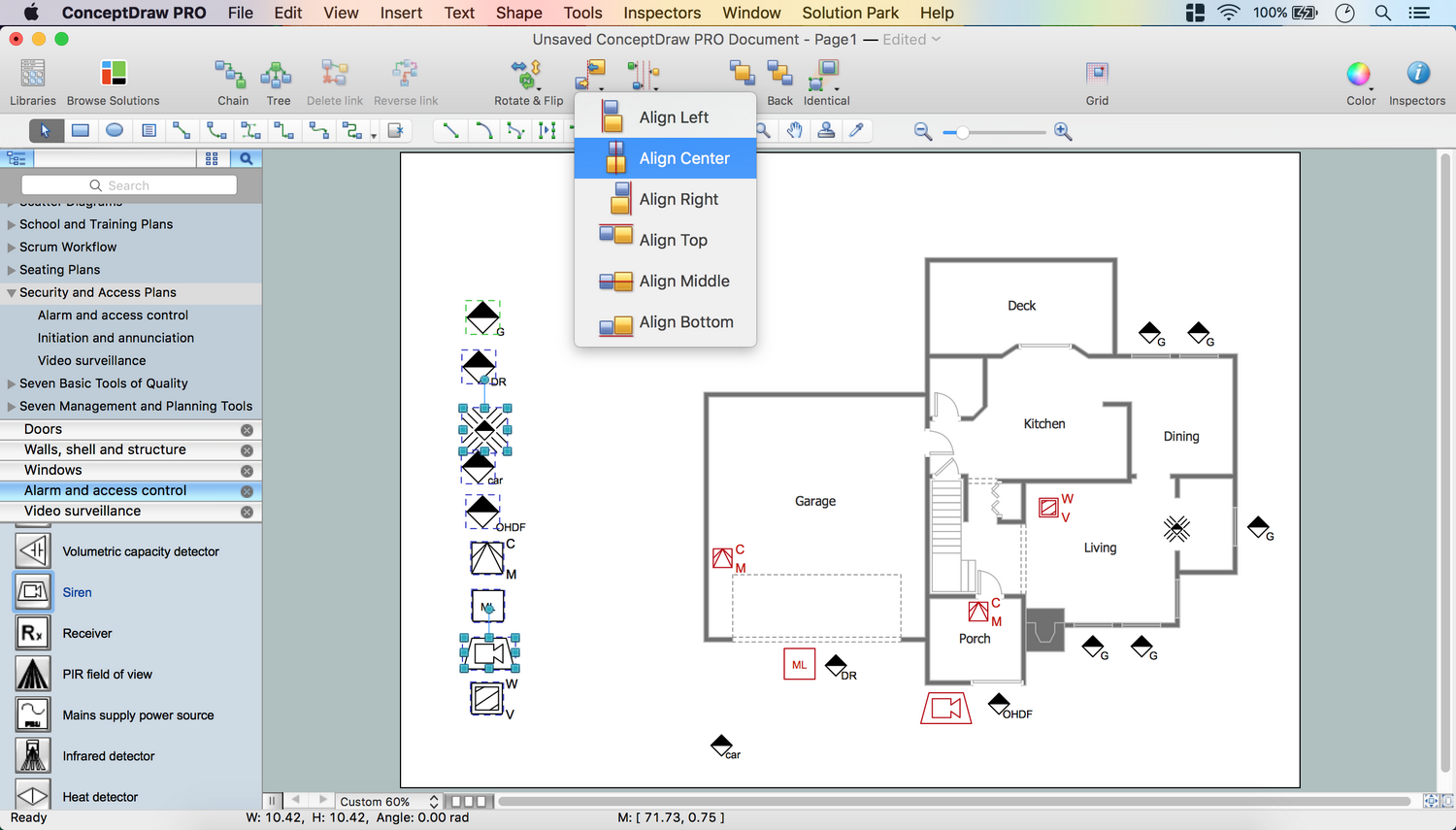
Task: Select the Rectangle drawing tool
Action: tap(81, 130)
